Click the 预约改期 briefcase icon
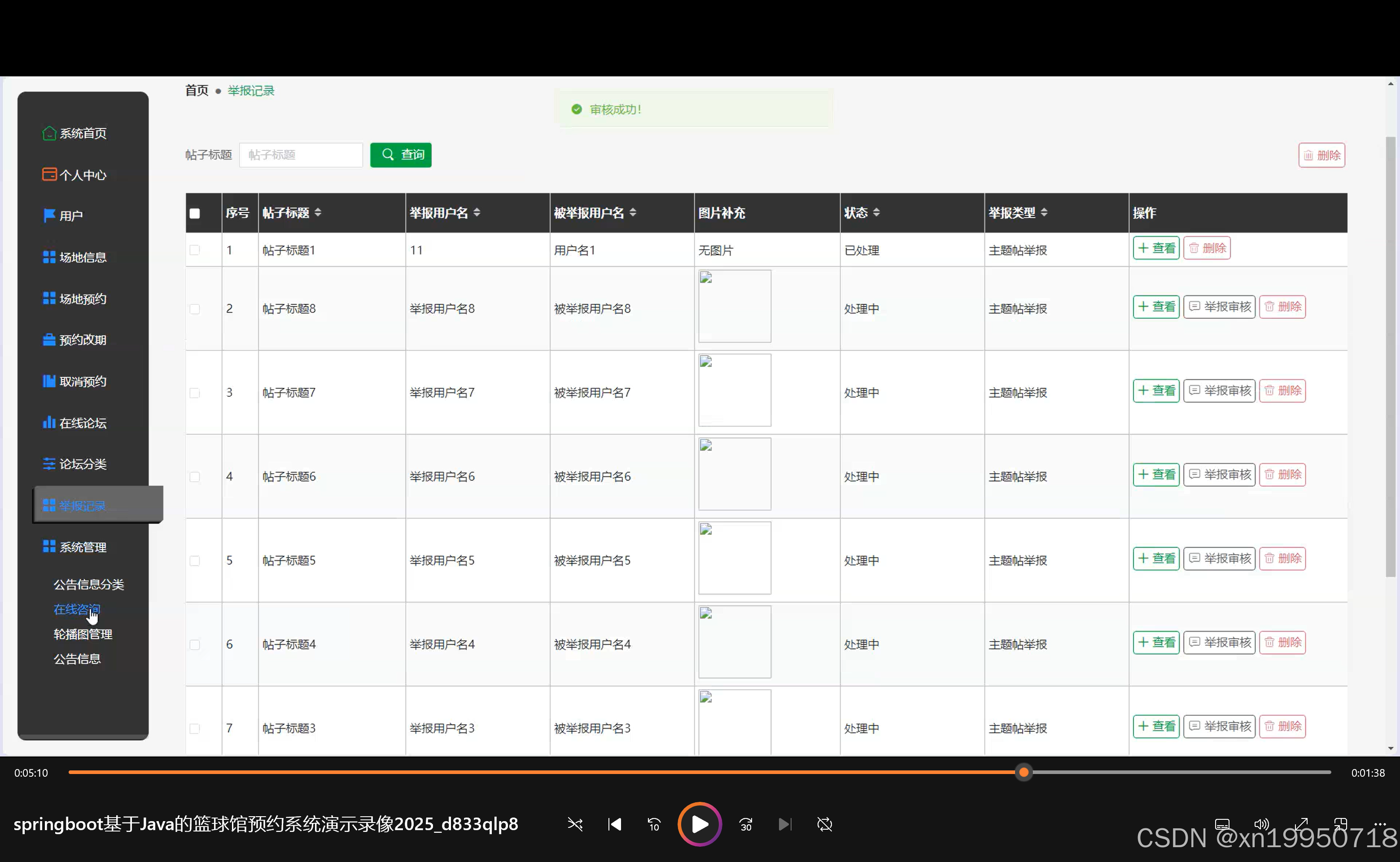The height and width of the screenshot is (862, 1400). pos(49,340)
